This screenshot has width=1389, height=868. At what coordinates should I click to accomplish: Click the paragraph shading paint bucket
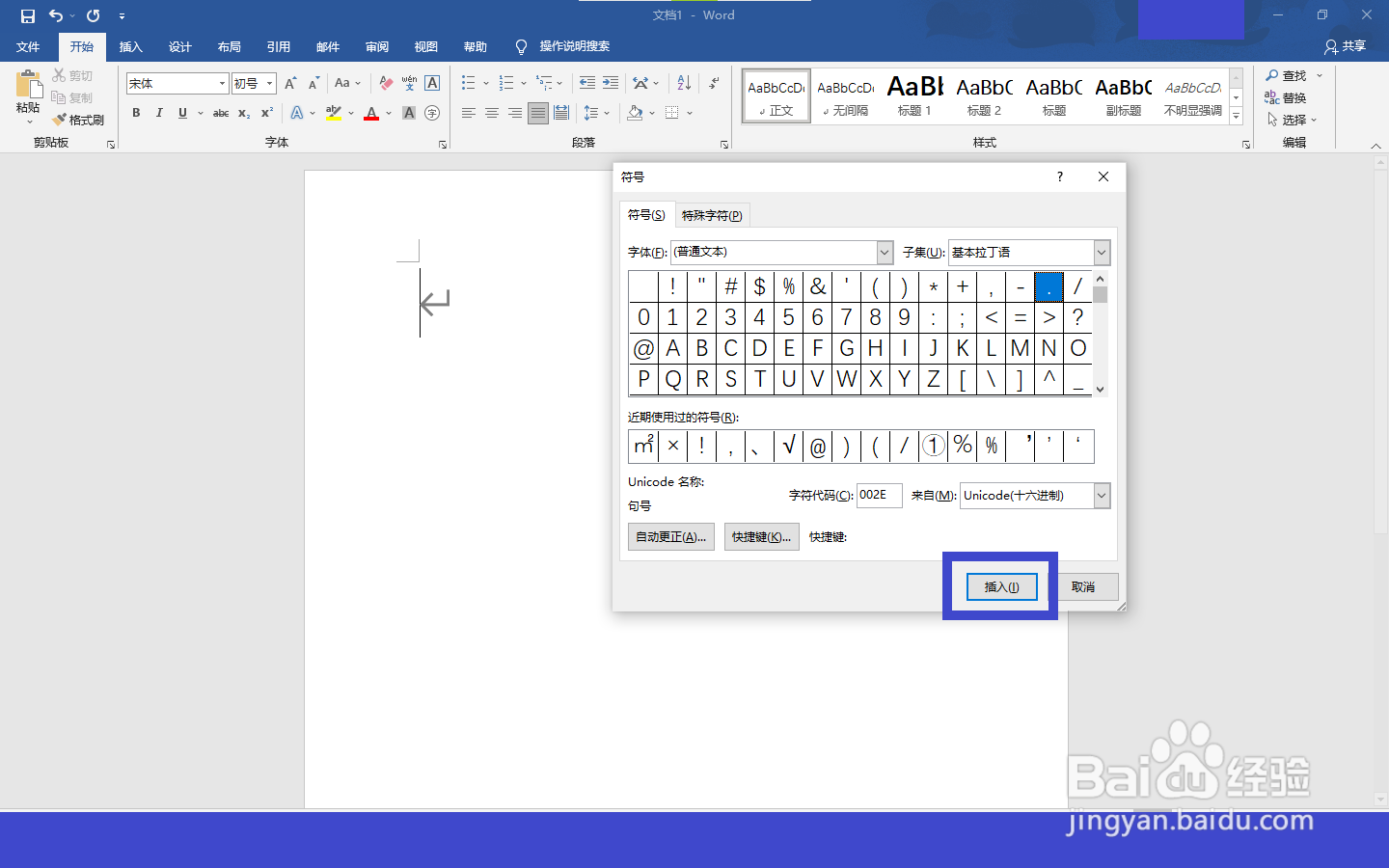pyautogui.click(x=635, y=113)
